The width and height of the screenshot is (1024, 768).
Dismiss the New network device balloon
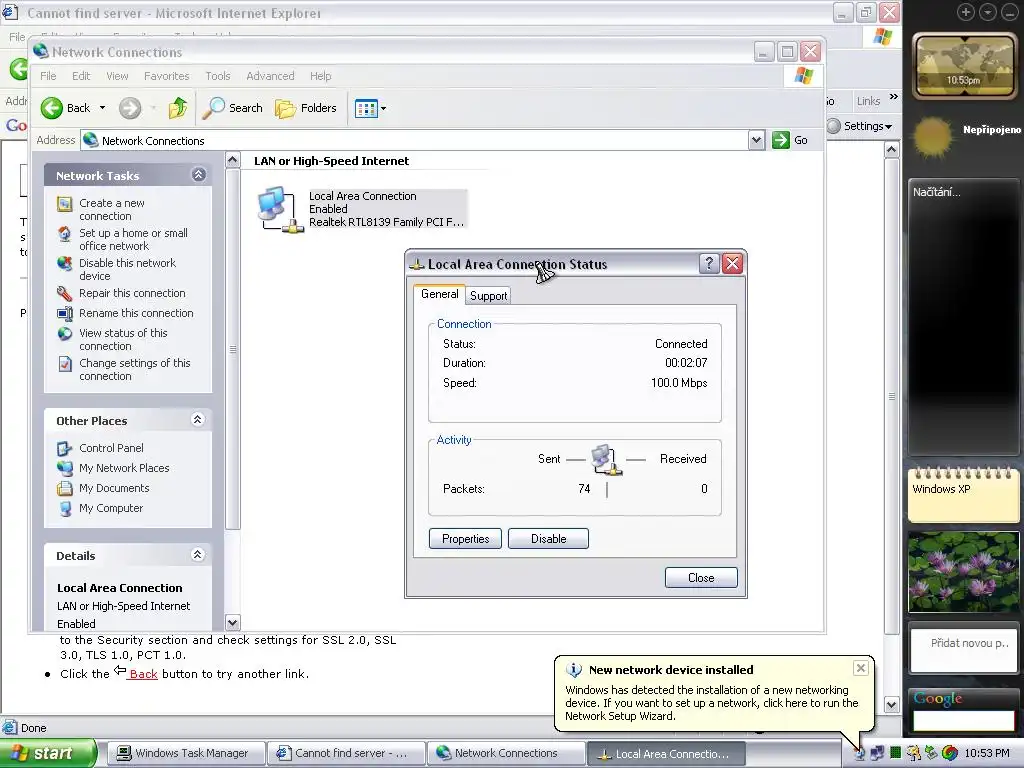(x=861, y=668)
